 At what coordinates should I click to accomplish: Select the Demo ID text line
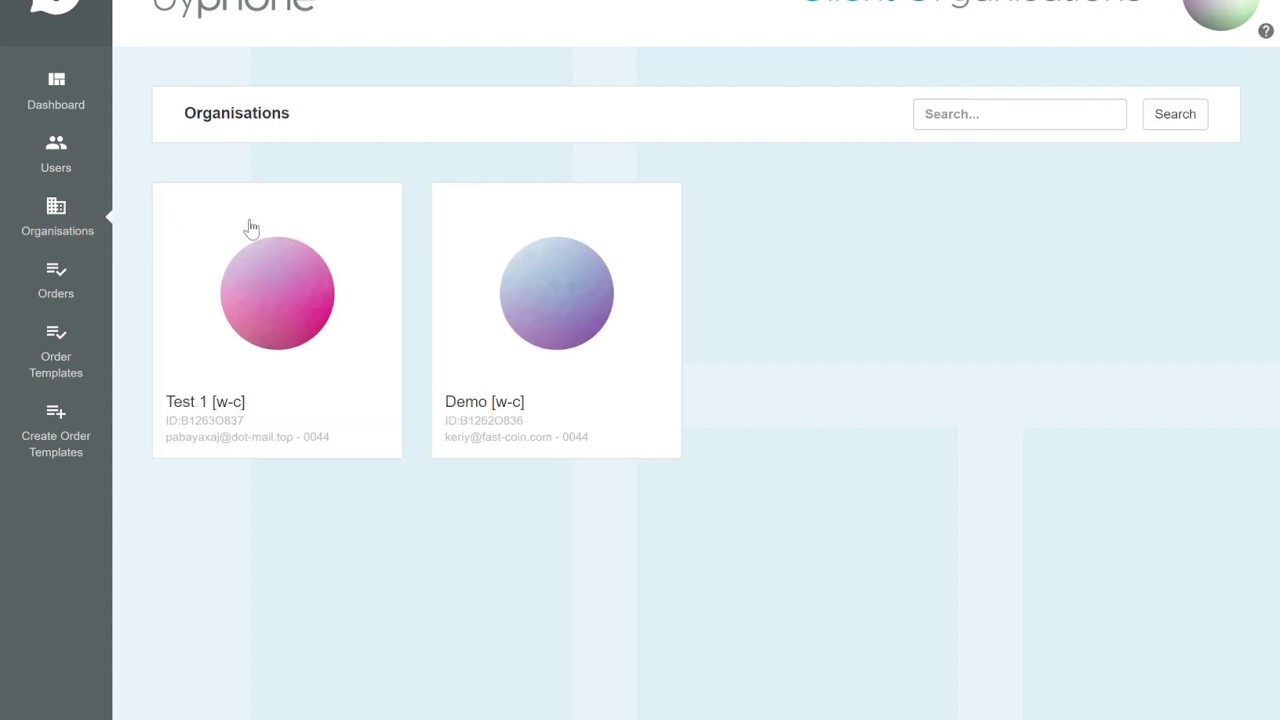click(484, 421)
